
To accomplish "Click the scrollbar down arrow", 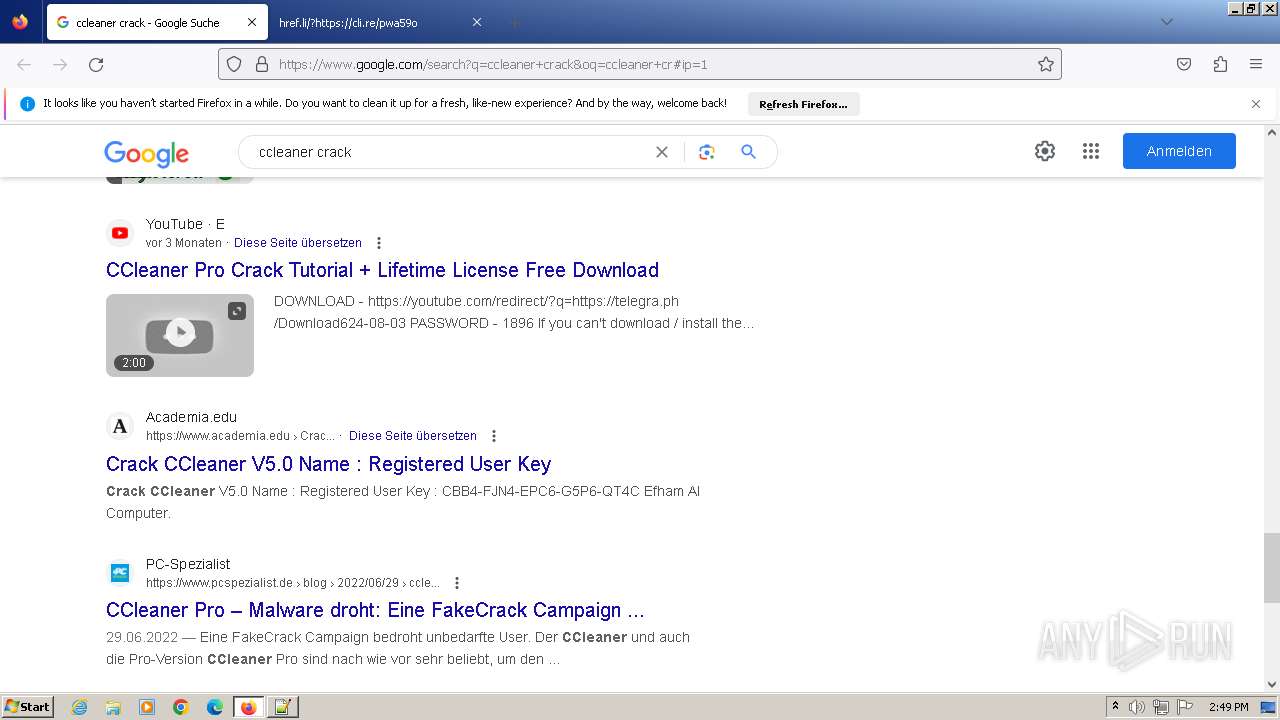I will click(x=1272, y=685).
